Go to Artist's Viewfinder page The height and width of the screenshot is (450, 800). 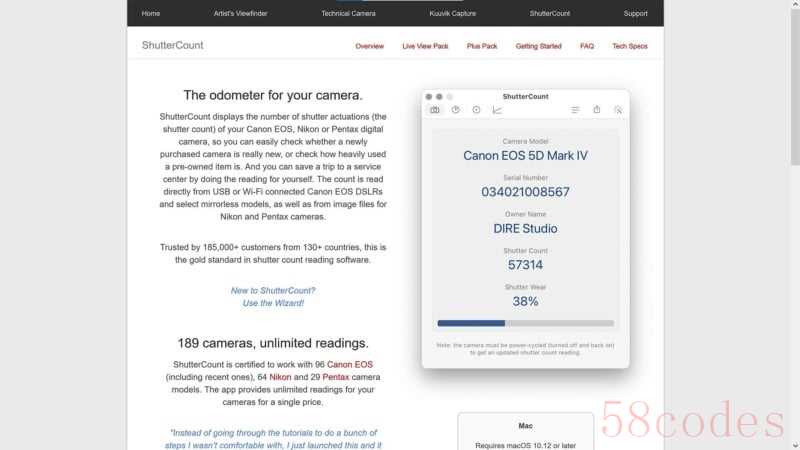click(x=241, y=14)
